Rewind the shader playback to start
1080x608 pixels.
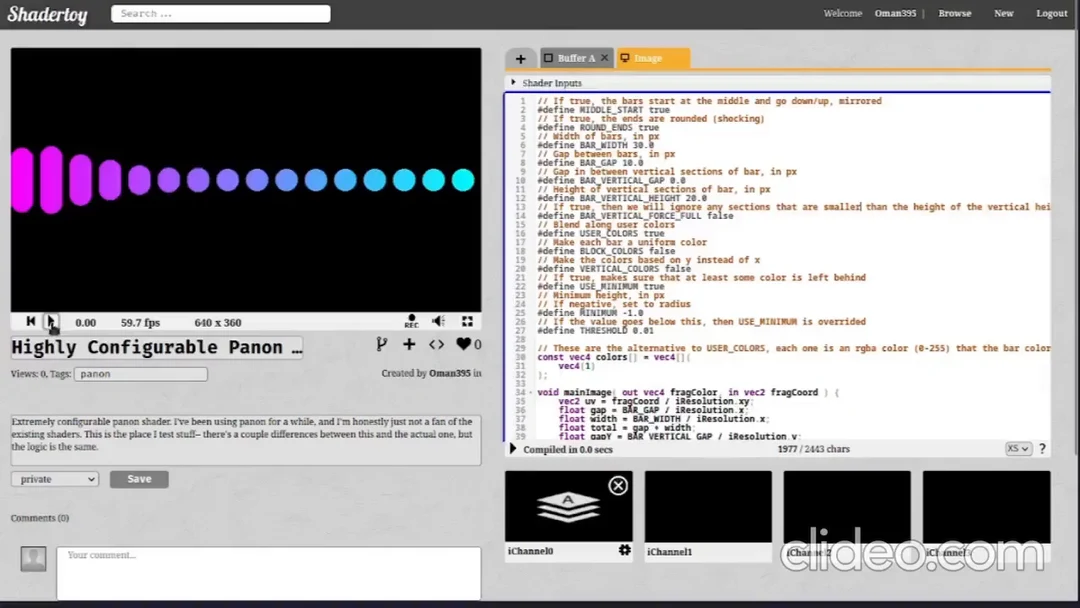(30, 321)
